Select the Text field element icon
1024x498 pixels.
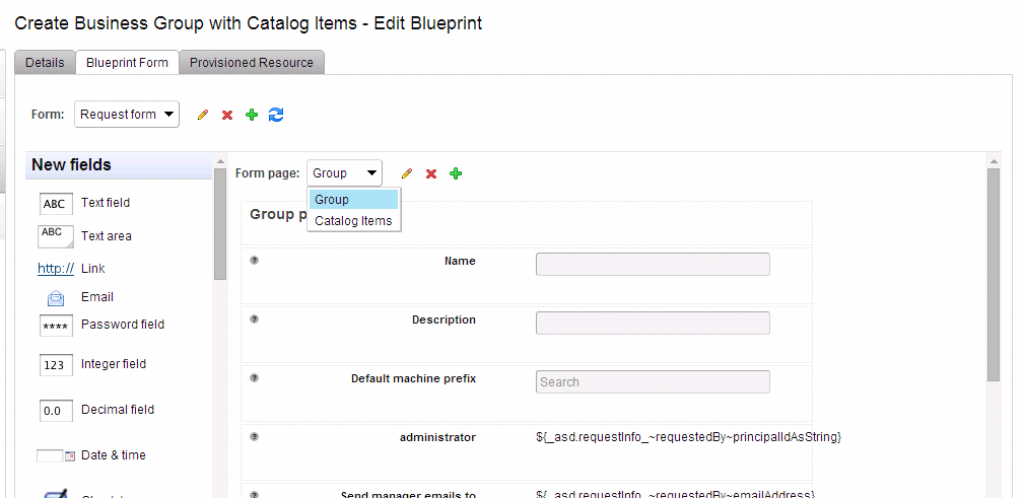click(x=55, y=204)
